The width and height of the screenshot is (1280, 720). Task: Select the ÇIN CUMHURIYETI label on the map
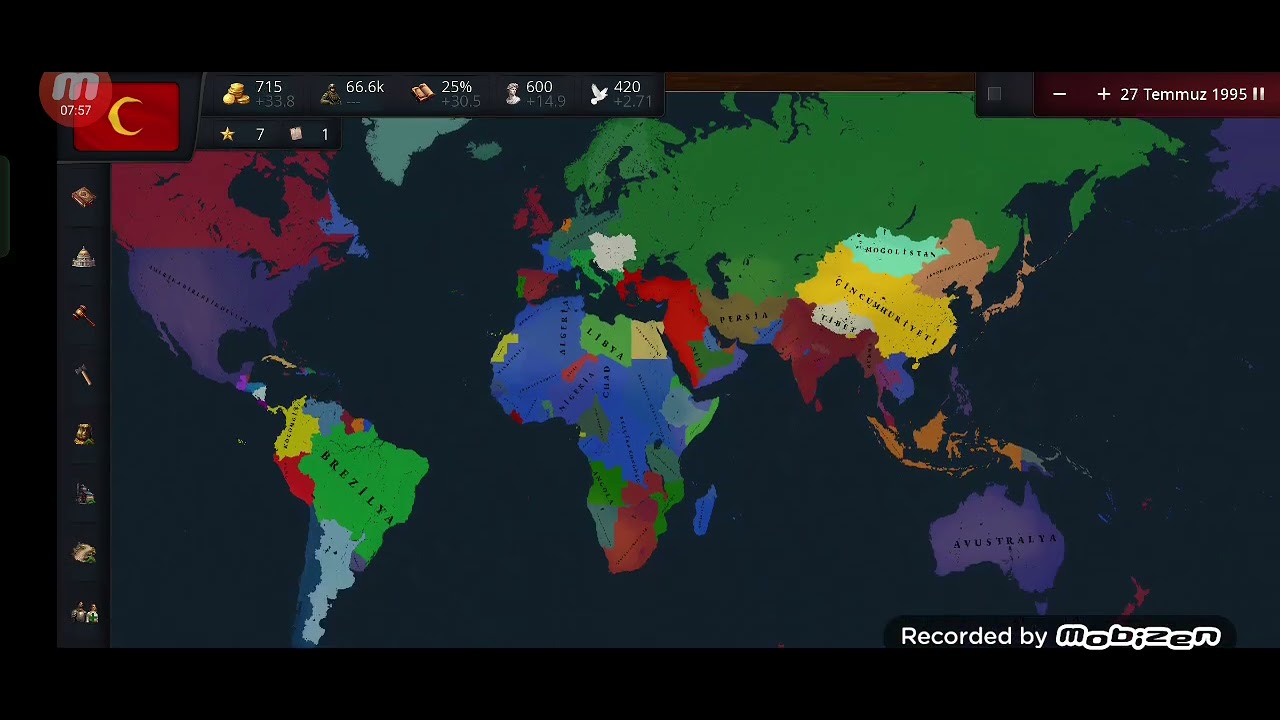pyautogui.click(x=888, y=311)
